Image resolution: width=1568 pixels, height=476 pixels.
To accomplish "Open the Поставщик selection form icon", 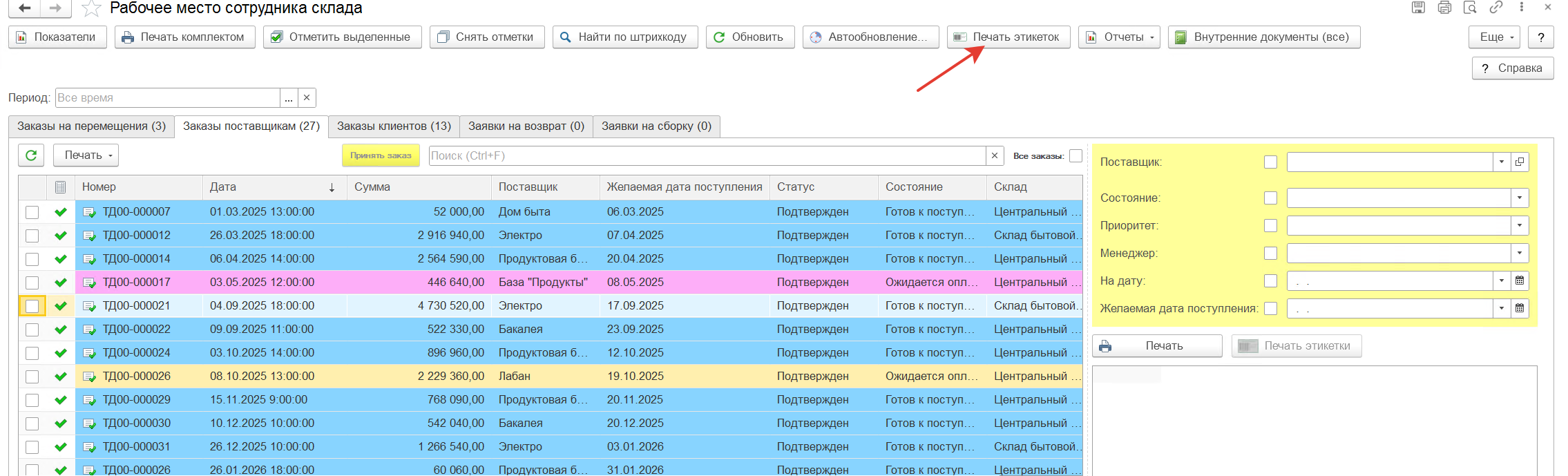I will 1520,162.
